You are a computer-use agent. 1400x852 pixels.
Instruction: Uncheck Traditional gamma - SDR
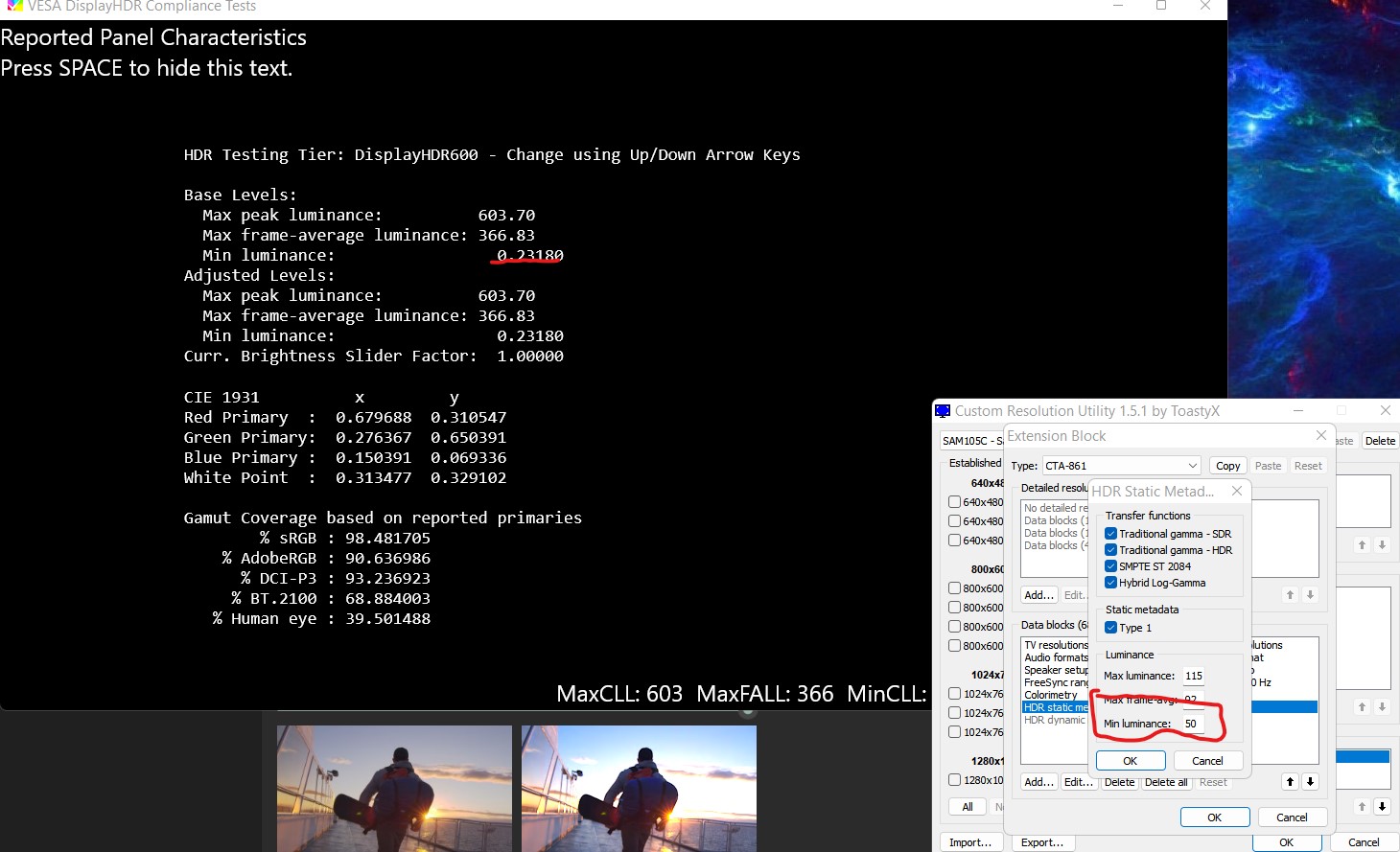tap(1110, 534)
